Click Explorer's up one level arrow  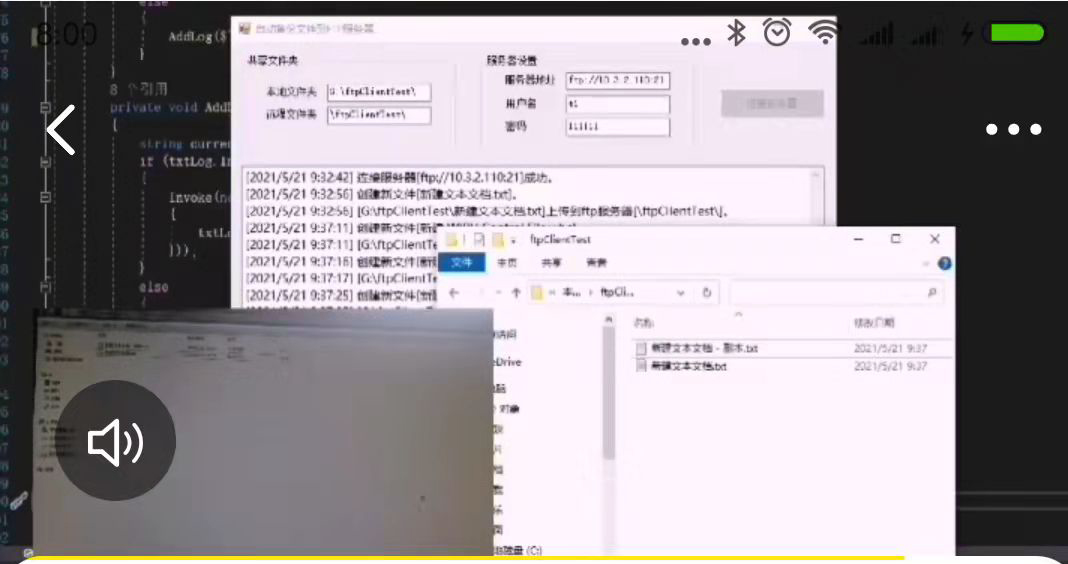516,293
